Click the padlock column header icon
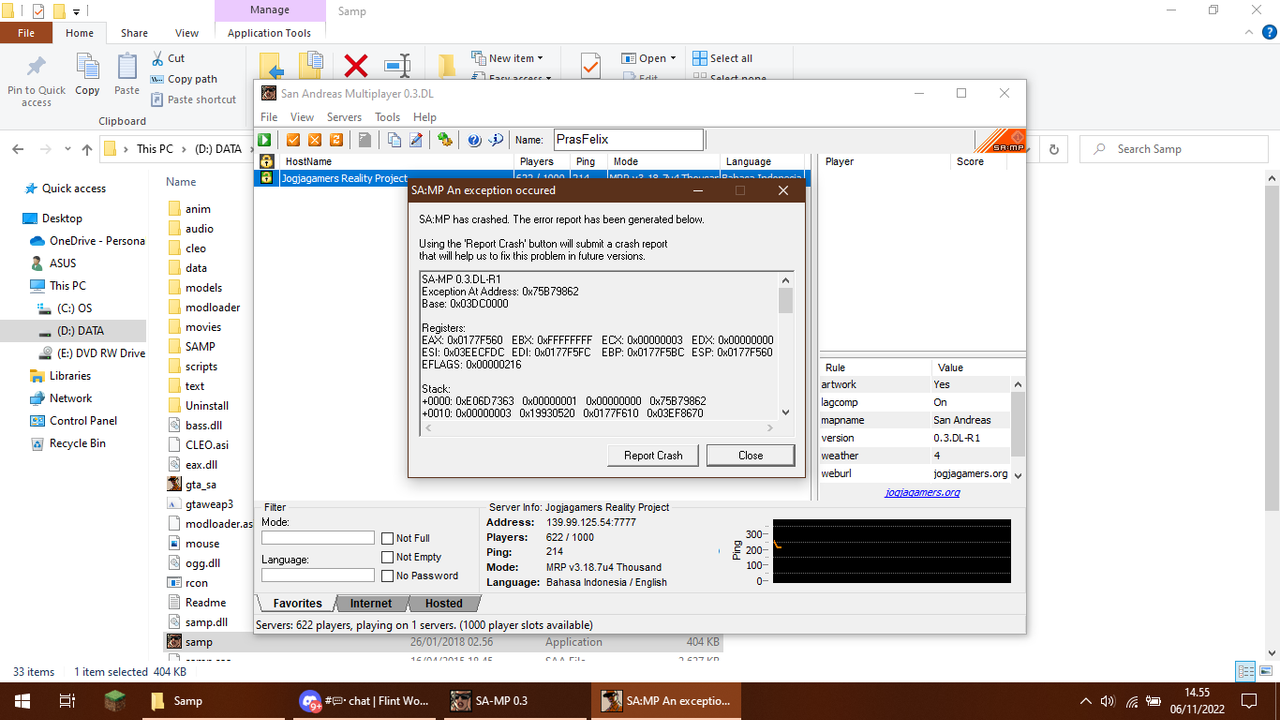The height and width of the screenshot is (720, 1280). click(x=267, y=161)
